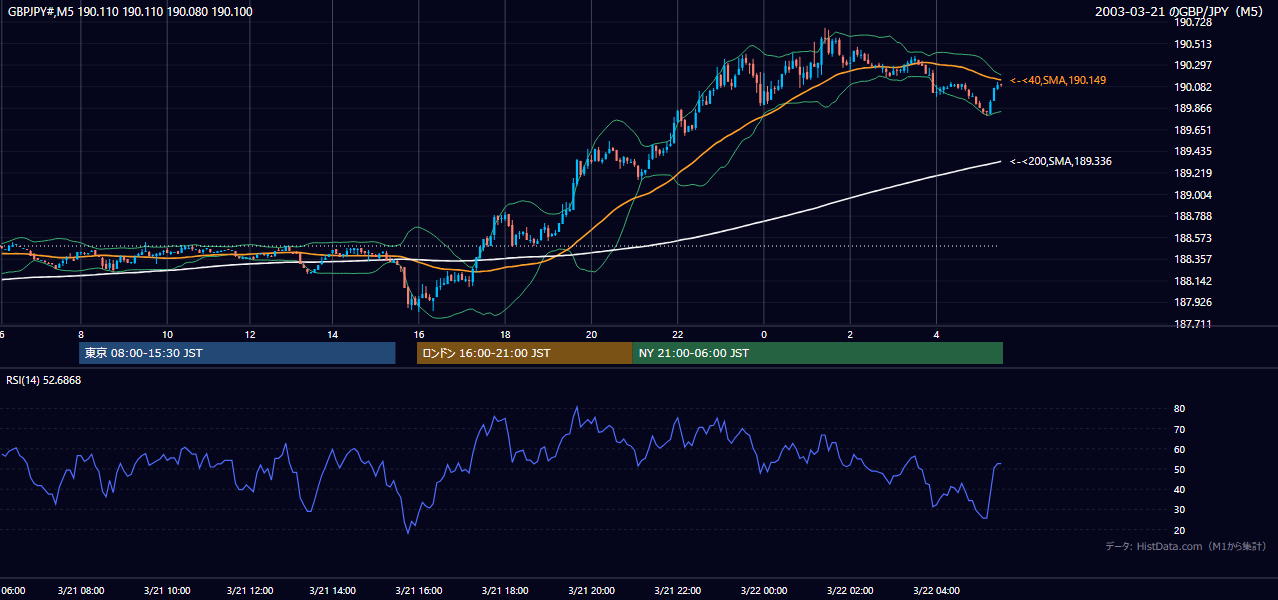1278x600 pixels.
Task: Click the データ: HistData.com source credit
Action: (x=1185, y=546)
